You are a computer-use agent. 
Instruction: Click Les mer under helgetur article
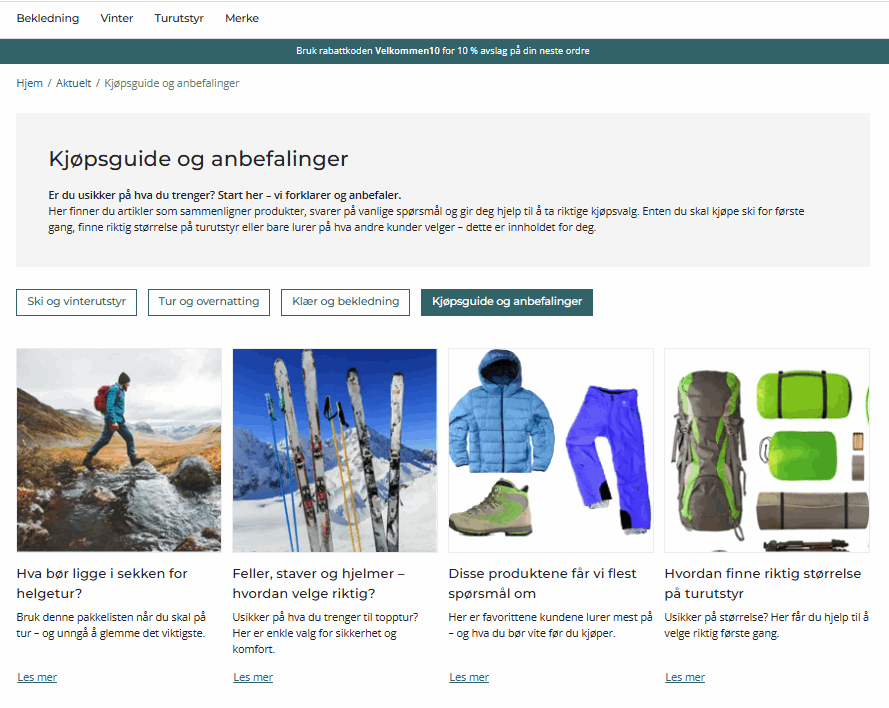pyautogui.click(x=37, y=677)
